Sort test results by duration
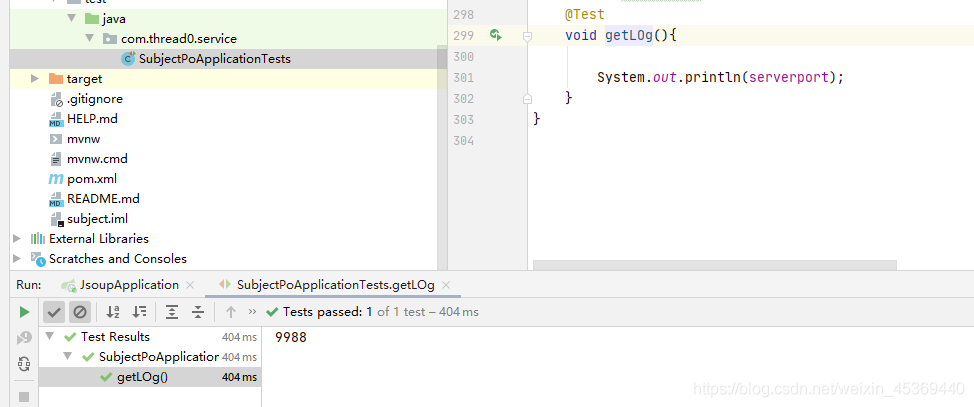 [140, 312]
